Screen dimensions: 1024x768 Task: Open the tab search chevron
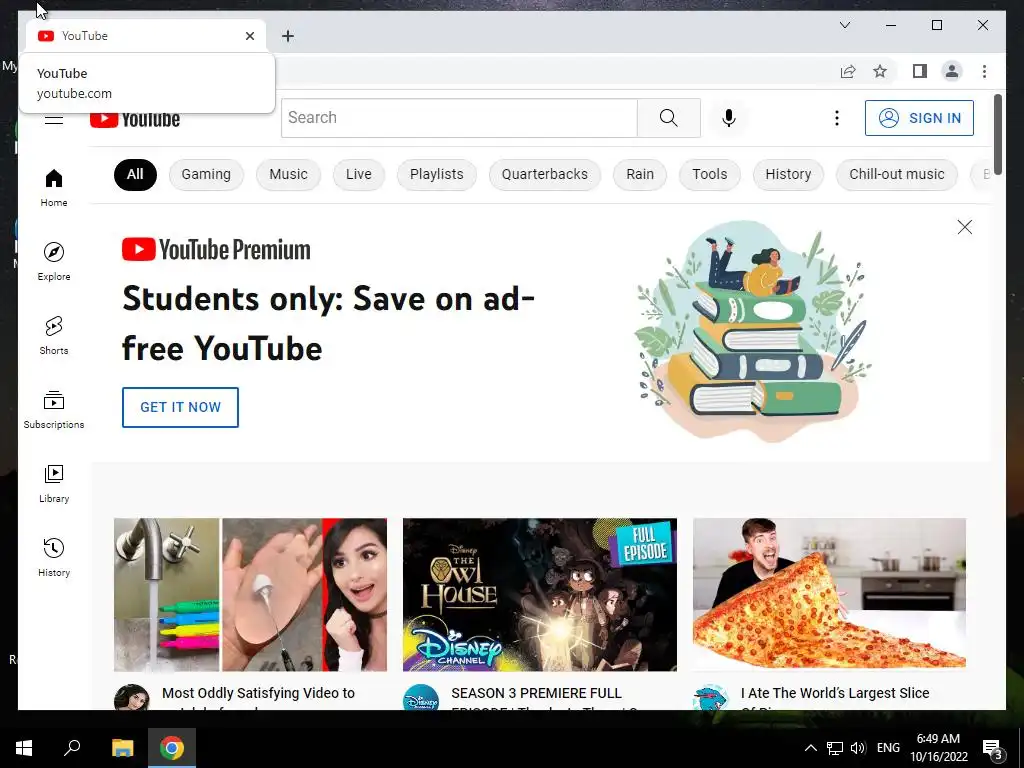click(844, 25)
